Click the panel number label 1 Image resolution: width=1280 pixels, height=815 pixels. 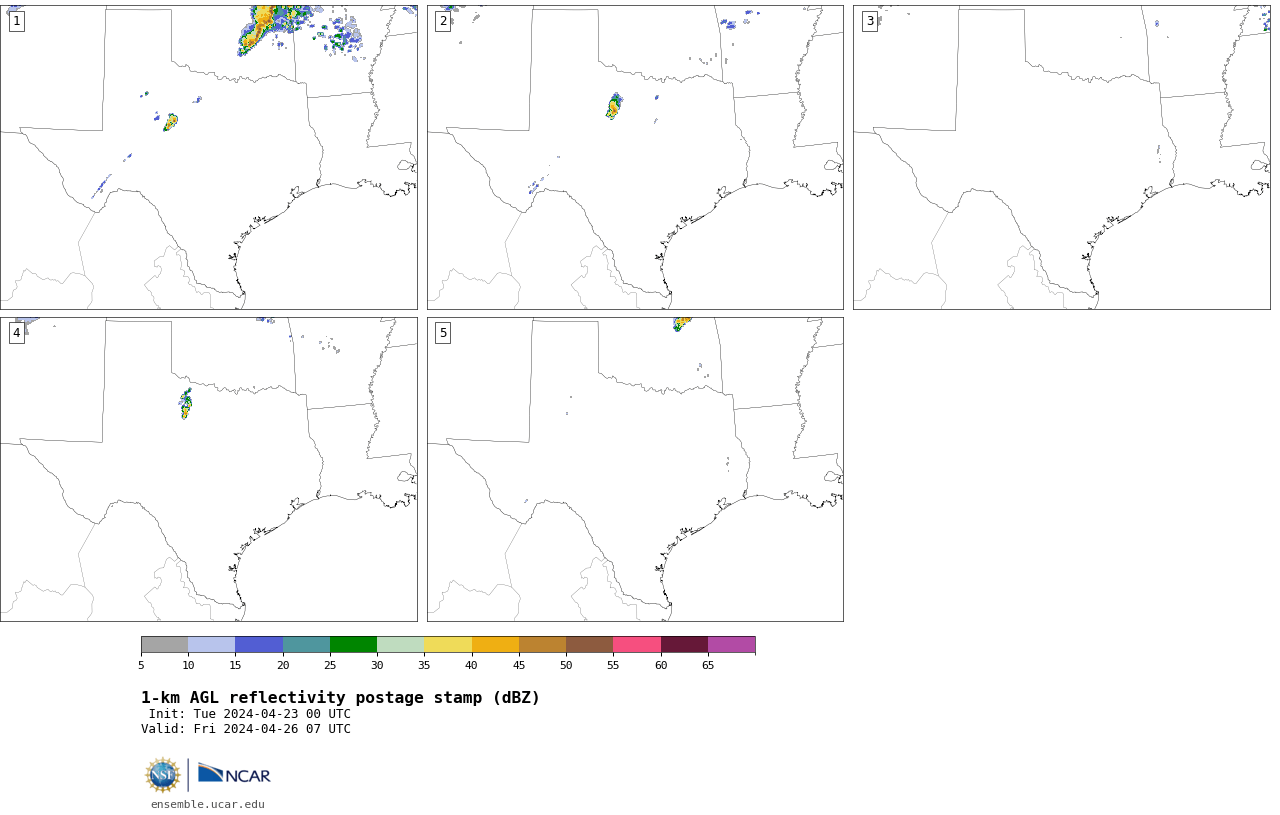tap(16, 21)
